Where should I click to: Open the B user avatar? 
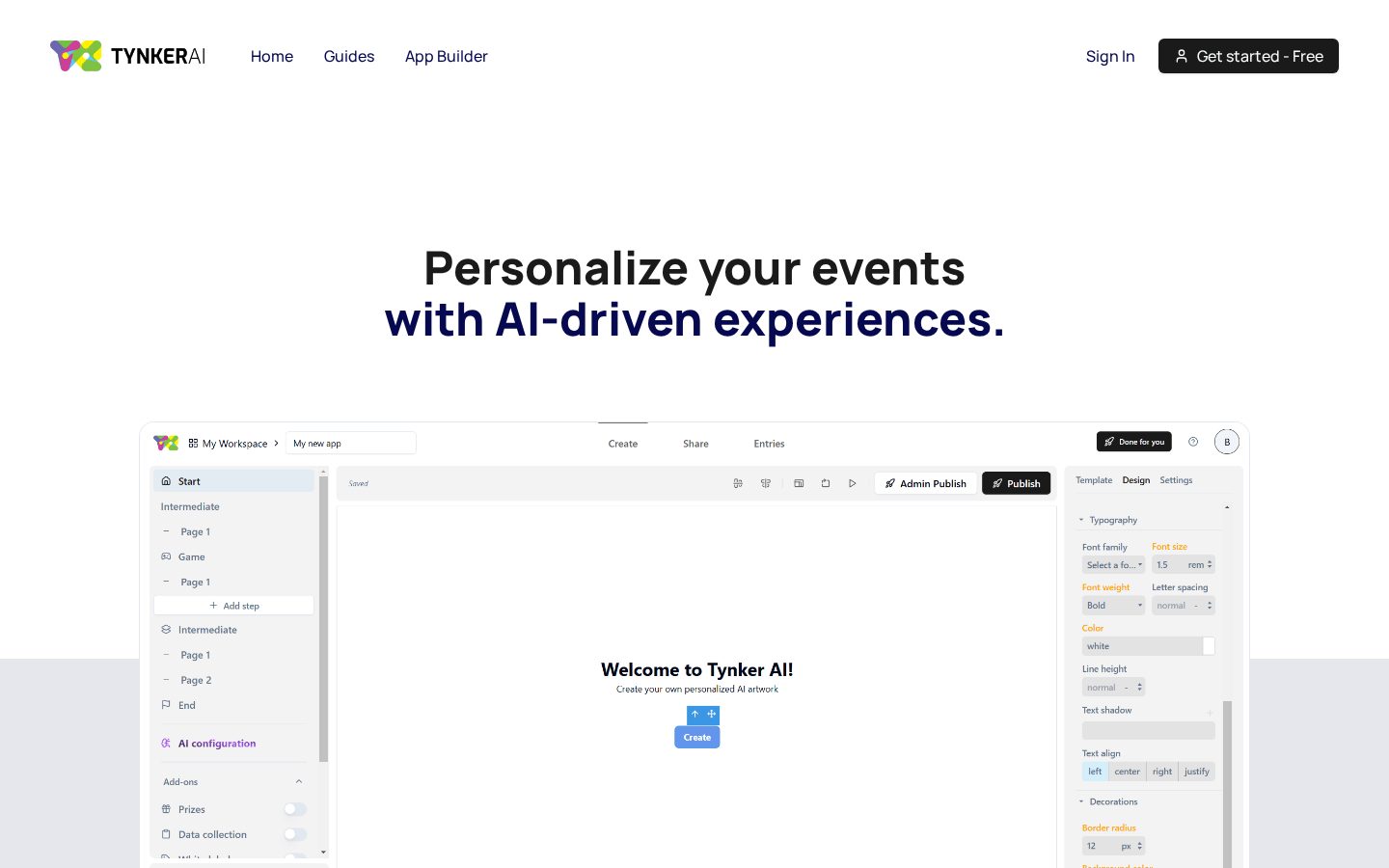pyautogui.click(x=1227, y=442)
